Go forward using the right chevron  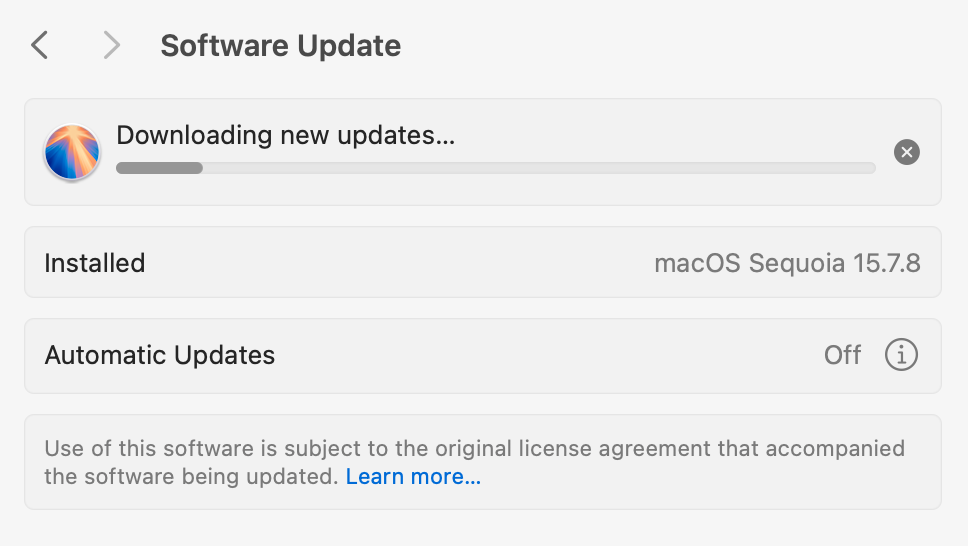tap(111, 45)
